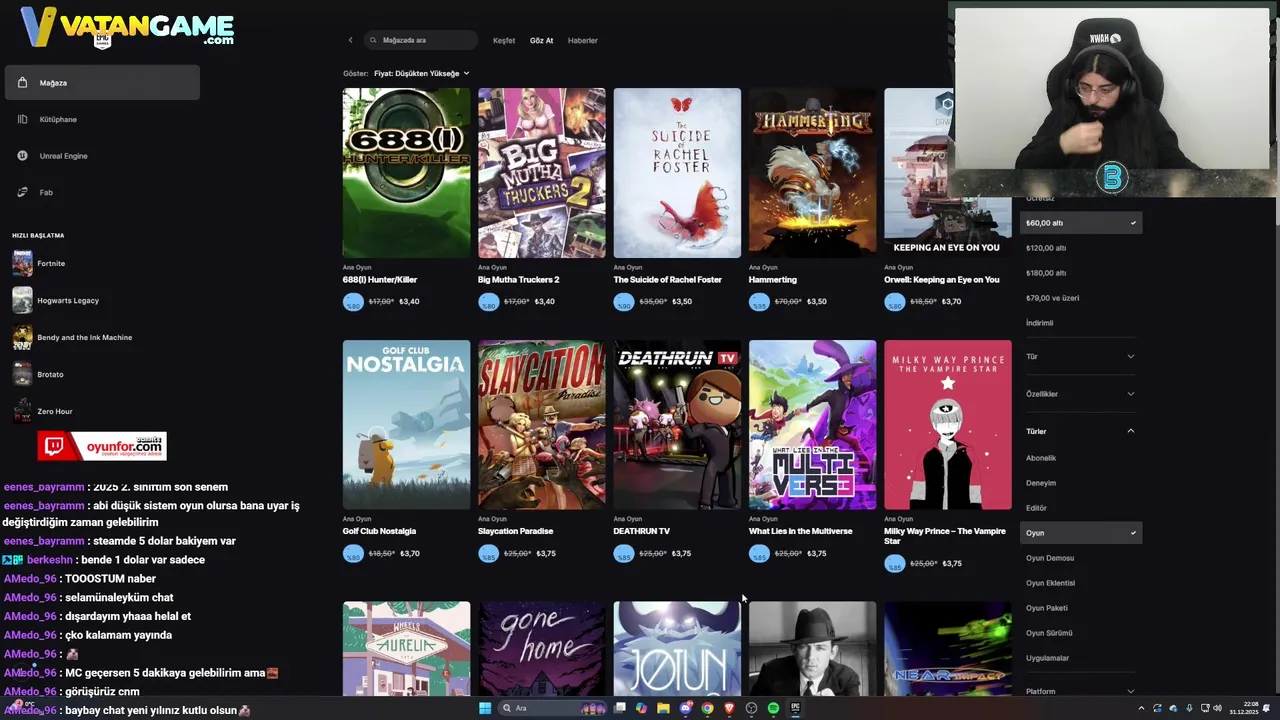The image size is (1280, 720).
Task: Expand the Tür filter section
Action: [x=1081, y=356]
